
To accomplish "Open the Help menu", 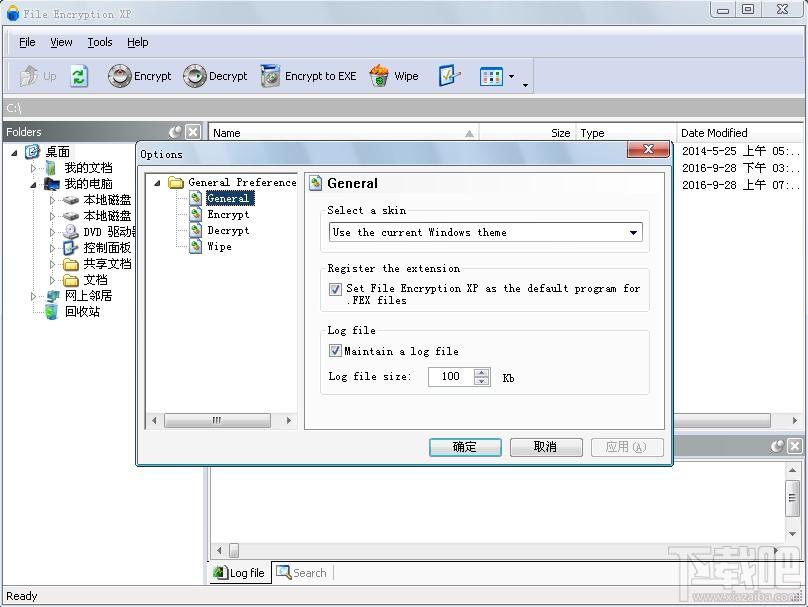I will [138, 42].
